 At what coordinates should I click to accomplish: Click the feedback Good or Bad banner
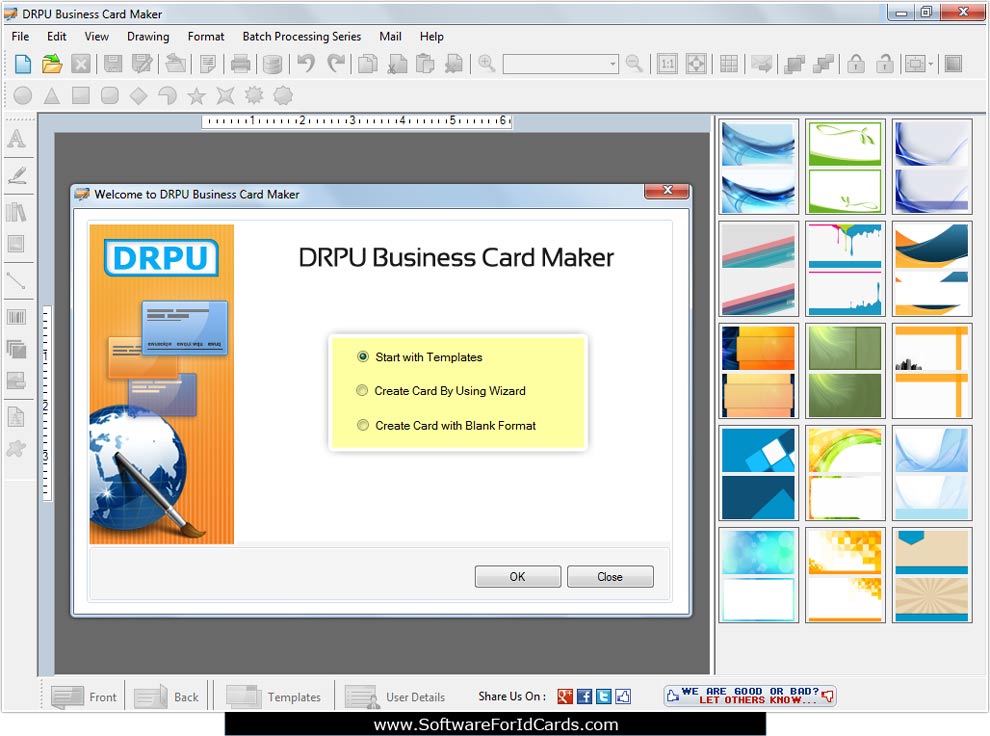[750, 696]
